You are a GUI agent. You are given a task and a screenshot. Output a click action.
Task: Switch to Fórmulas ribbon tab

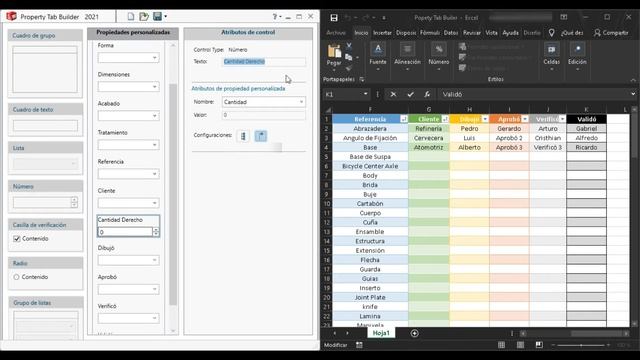tap(430, 33)
